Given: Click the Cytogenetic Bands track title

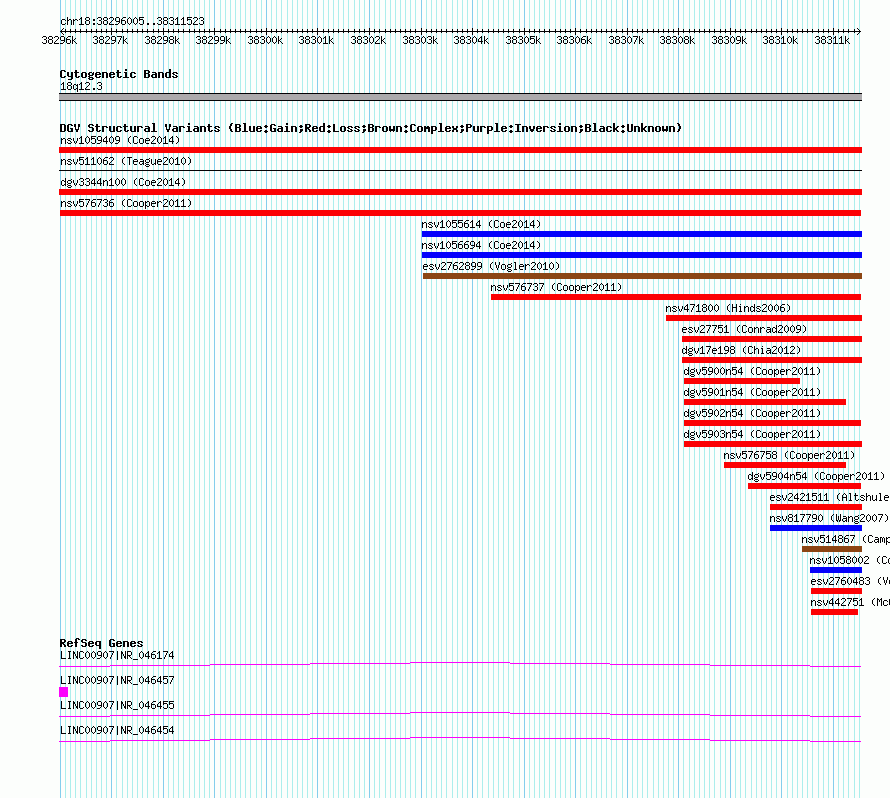Looking at the screenshot, I should point(119,74).
